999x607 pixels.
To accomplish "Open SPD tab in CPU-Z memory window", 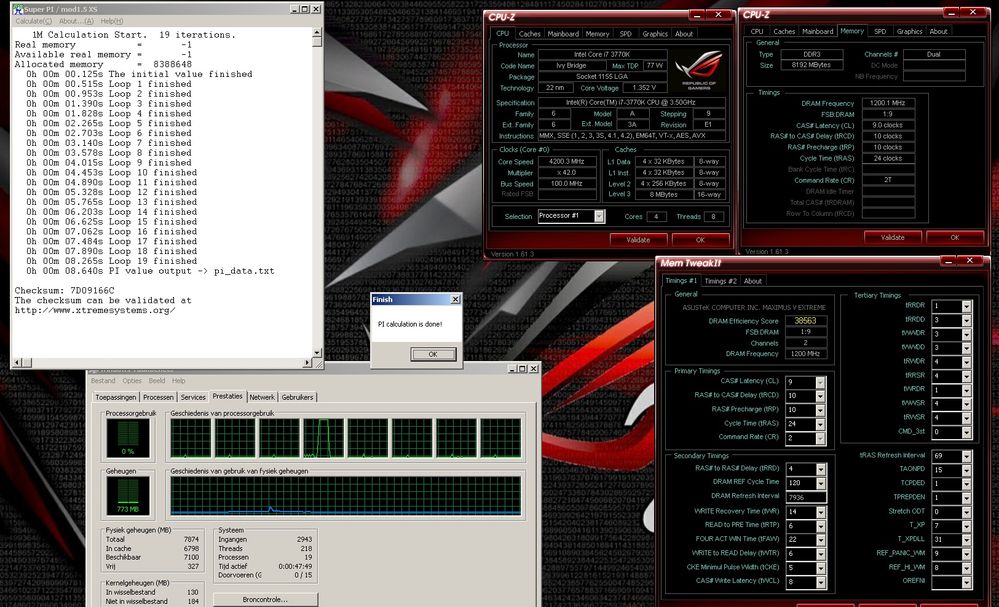I will click(880, 31).
